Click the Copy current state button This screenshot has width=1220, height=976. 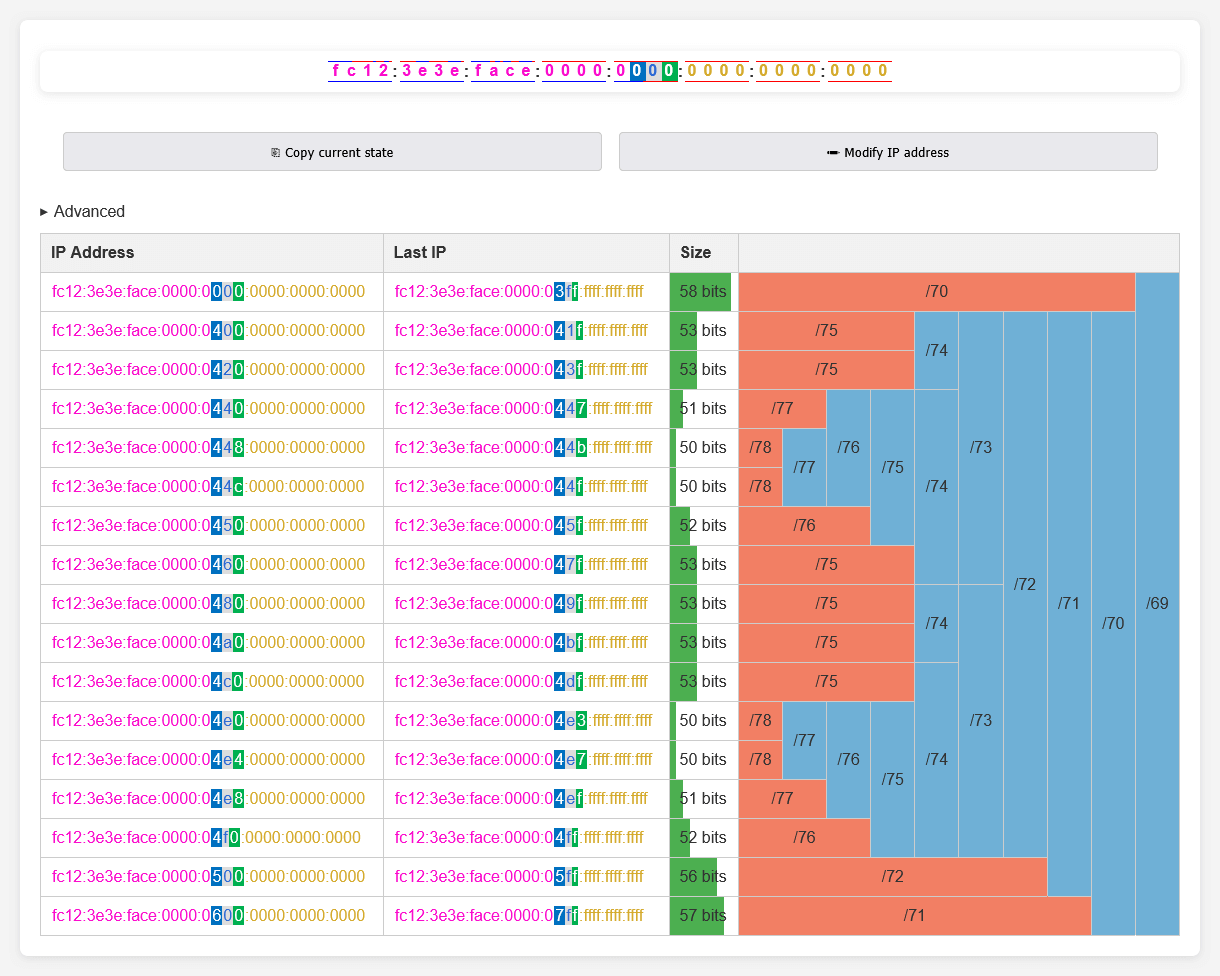pos(332,152)
